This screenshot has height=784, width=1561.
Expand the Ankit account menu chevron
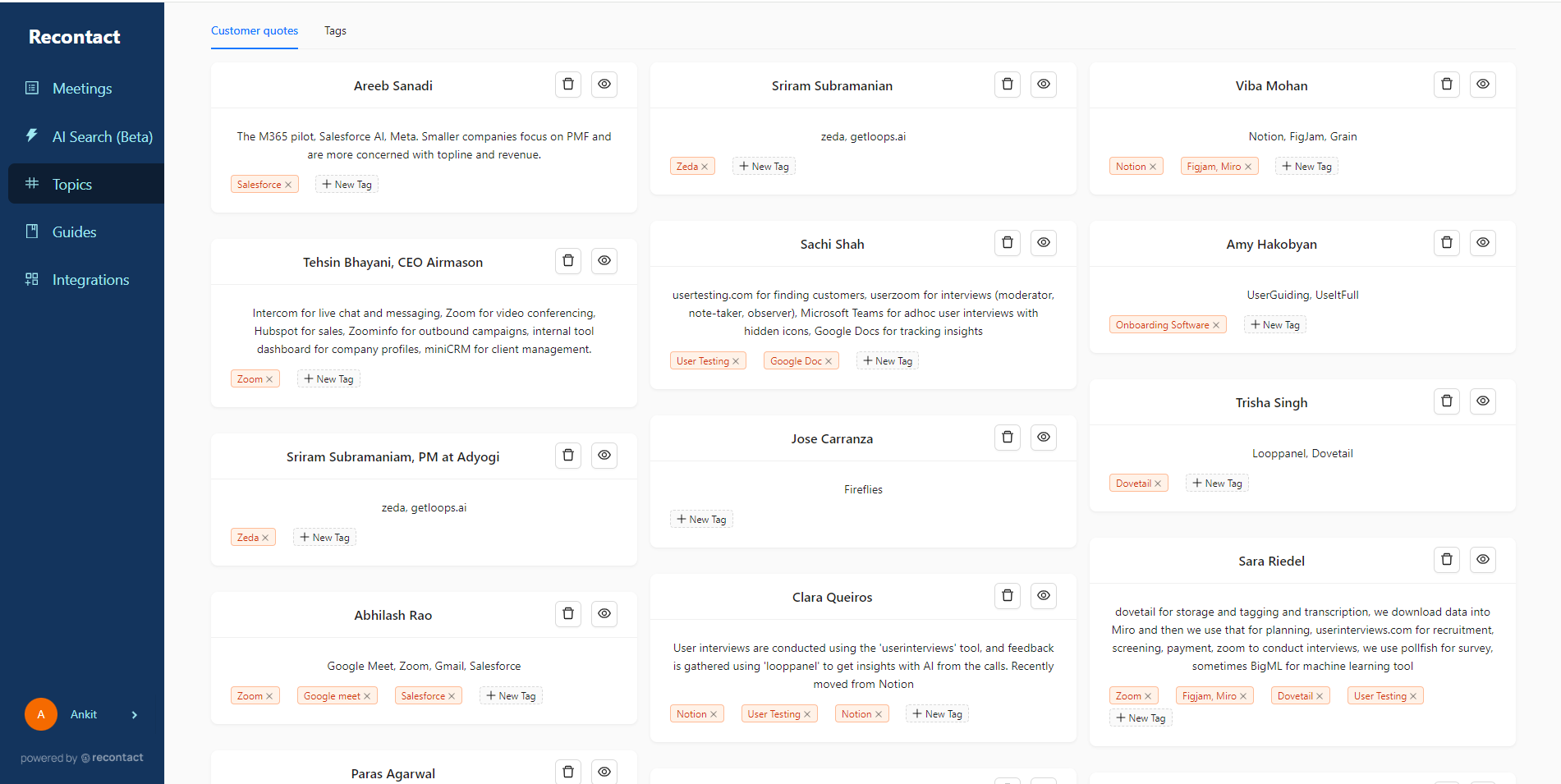click(135, 715)
